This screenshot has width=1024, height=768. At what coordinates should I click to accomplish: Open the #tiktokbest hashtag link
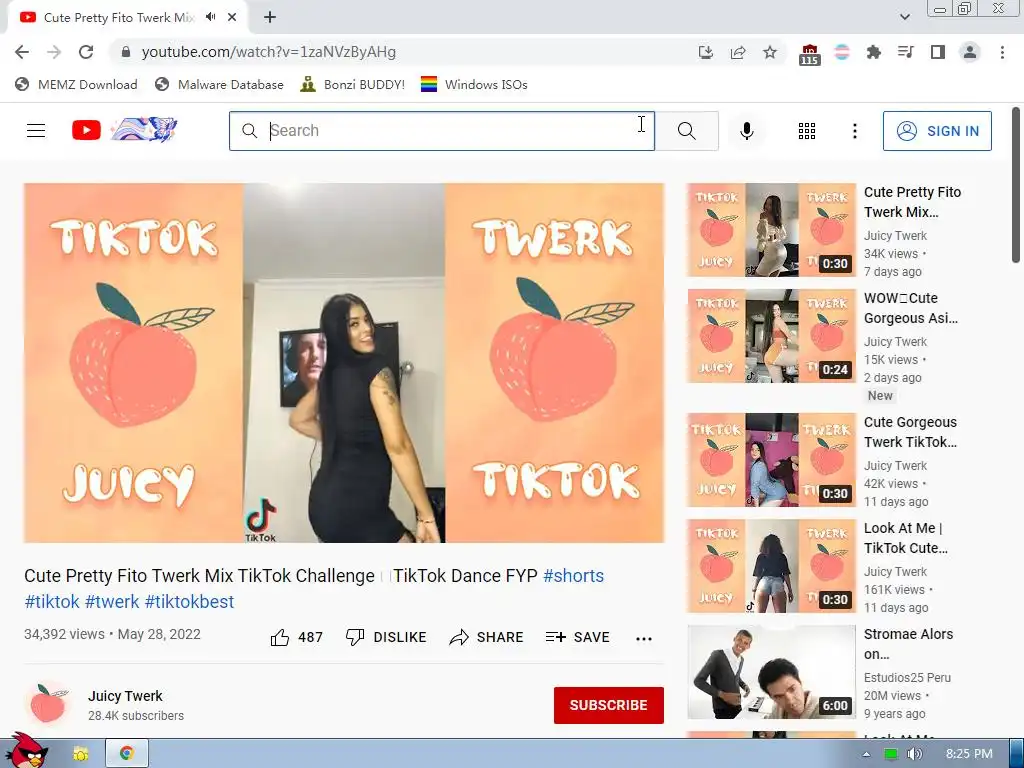(x=189, y=601)
